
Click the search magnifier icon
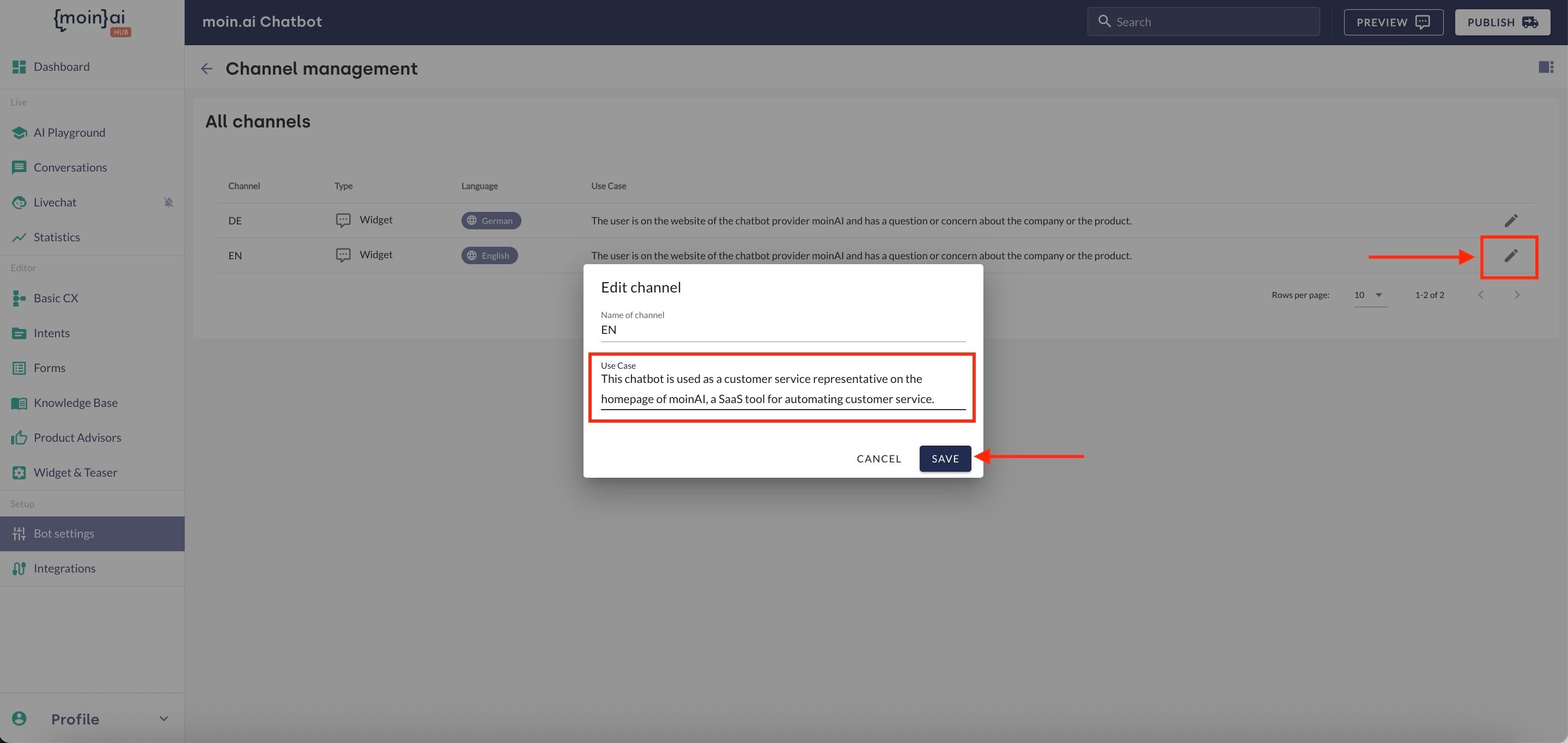(1104, 21)
